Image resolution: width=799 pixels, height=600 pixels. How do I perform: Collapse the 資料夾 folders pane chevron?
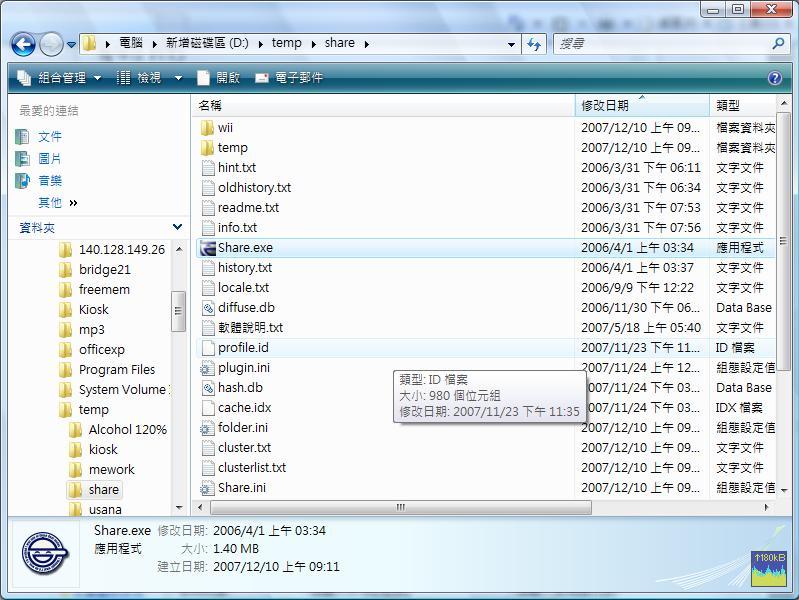[177, 227]
